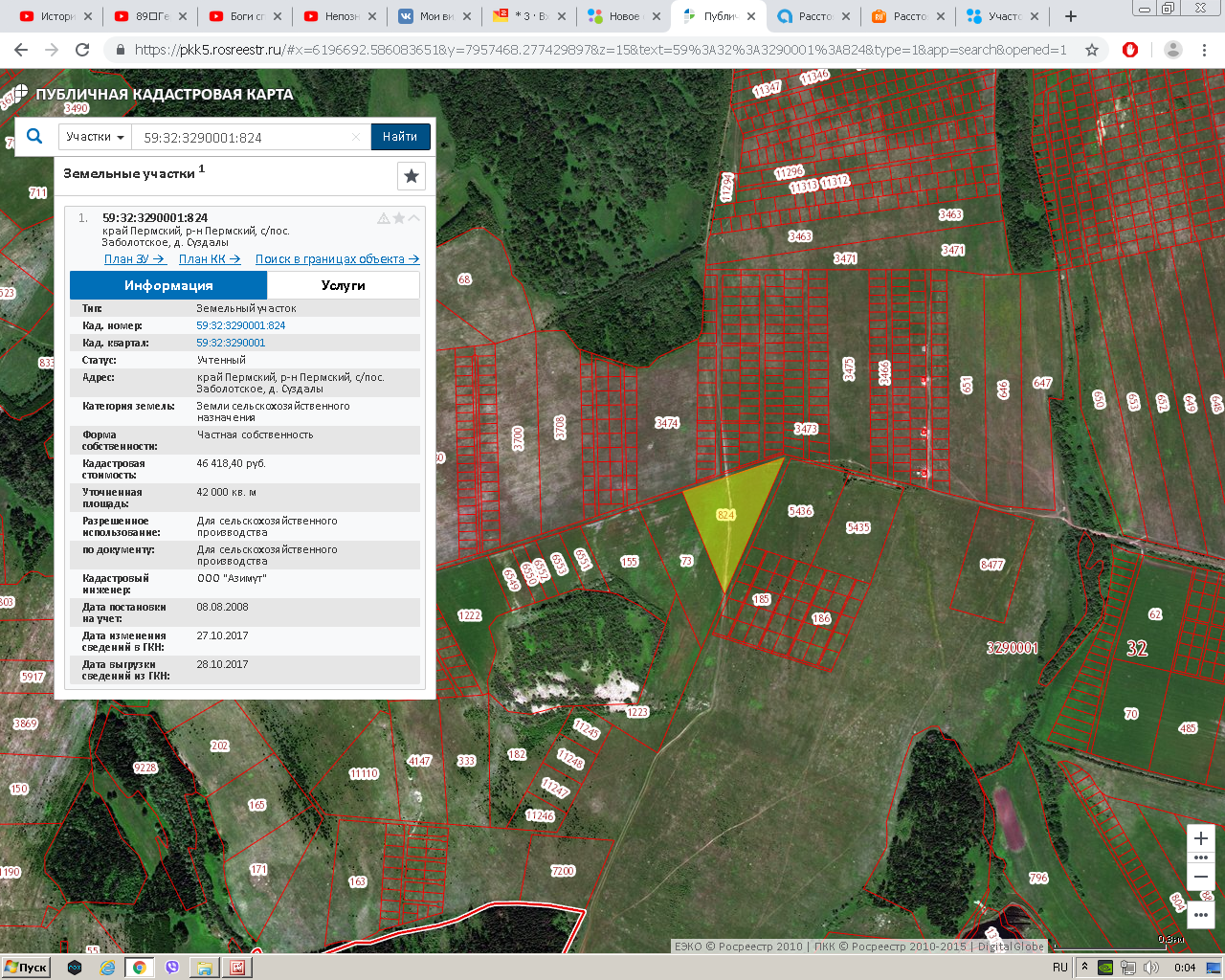Collapse the parcel result card chevron
The width and height of the screenshot is (1225, 980).
tap(413, 218)
